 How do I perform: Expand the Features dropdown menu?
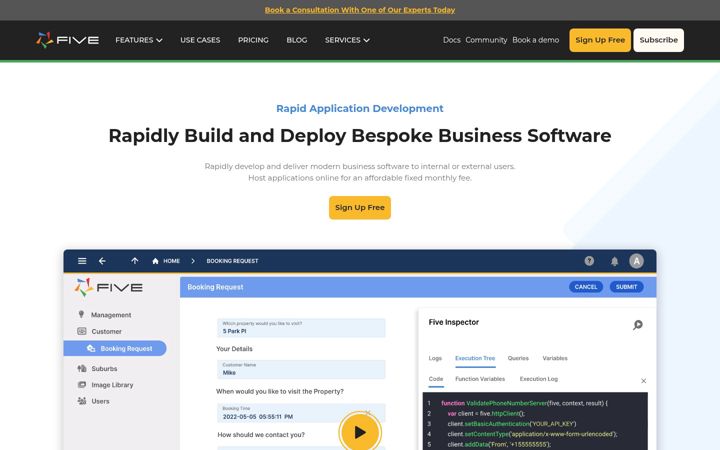(139, 40)
